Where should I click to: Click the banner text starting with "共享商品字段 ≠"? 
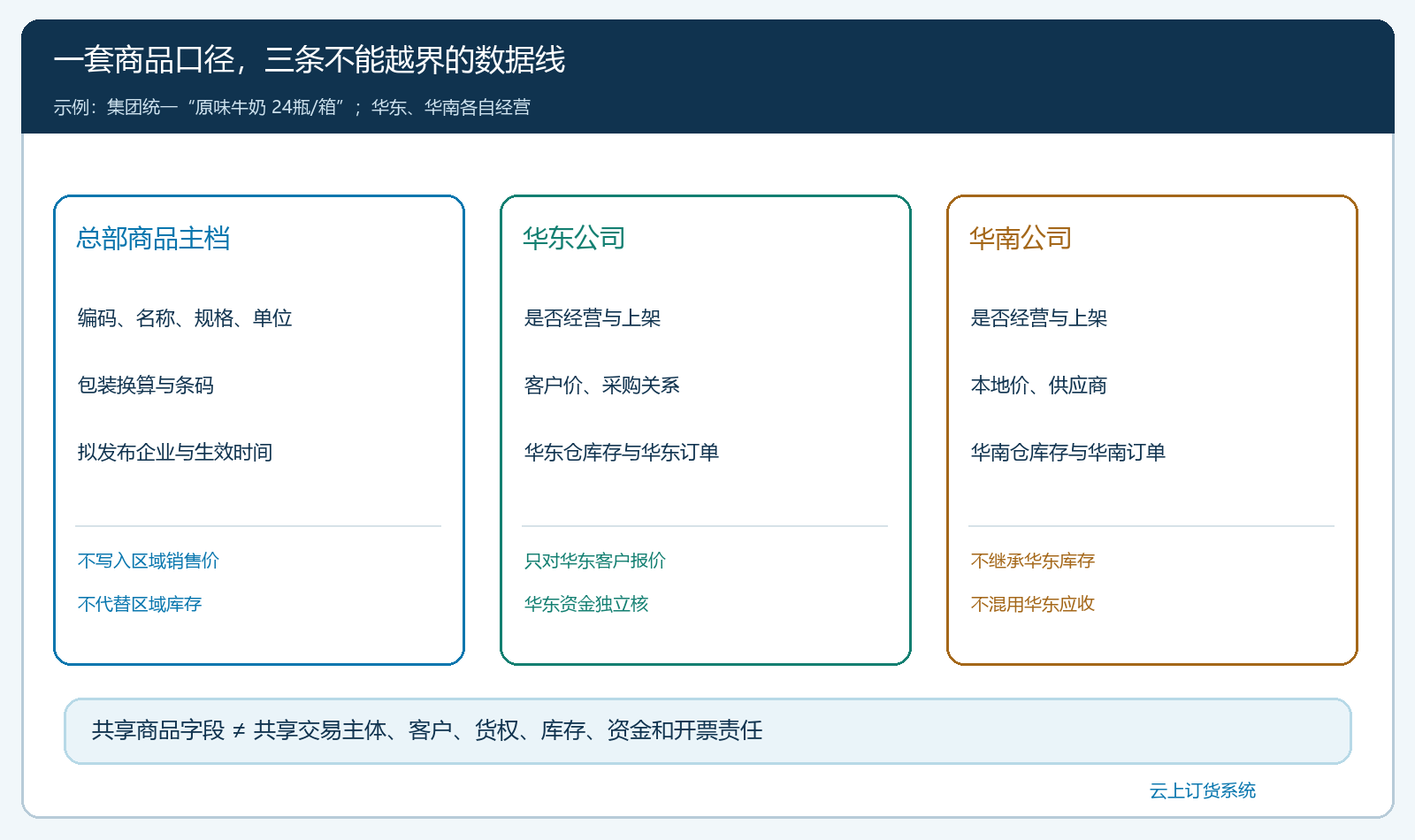click(427, 730)
